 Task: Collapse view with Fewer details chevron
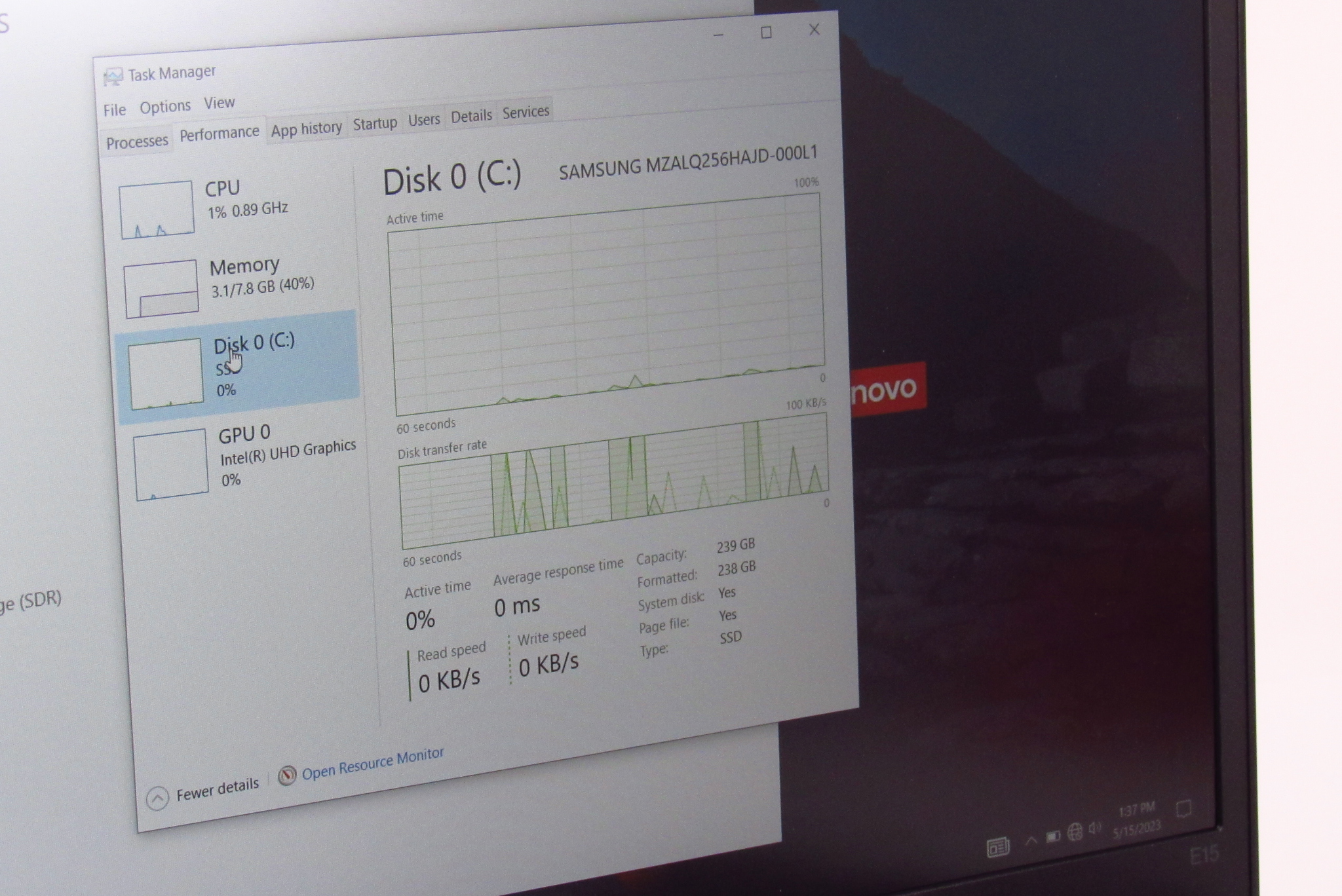(158, 798)
